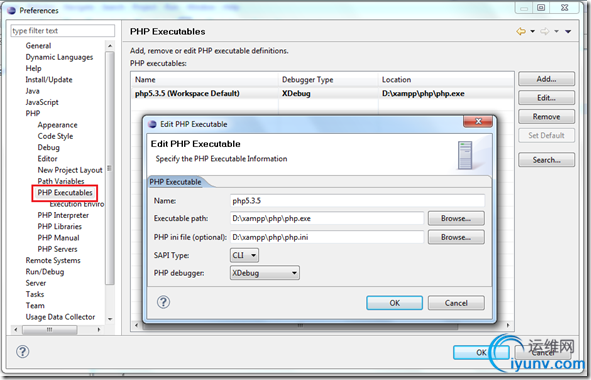Open PHP Libraries preferences
The height and width of the screenshot is (380, 591).
(x=60, y=227)
